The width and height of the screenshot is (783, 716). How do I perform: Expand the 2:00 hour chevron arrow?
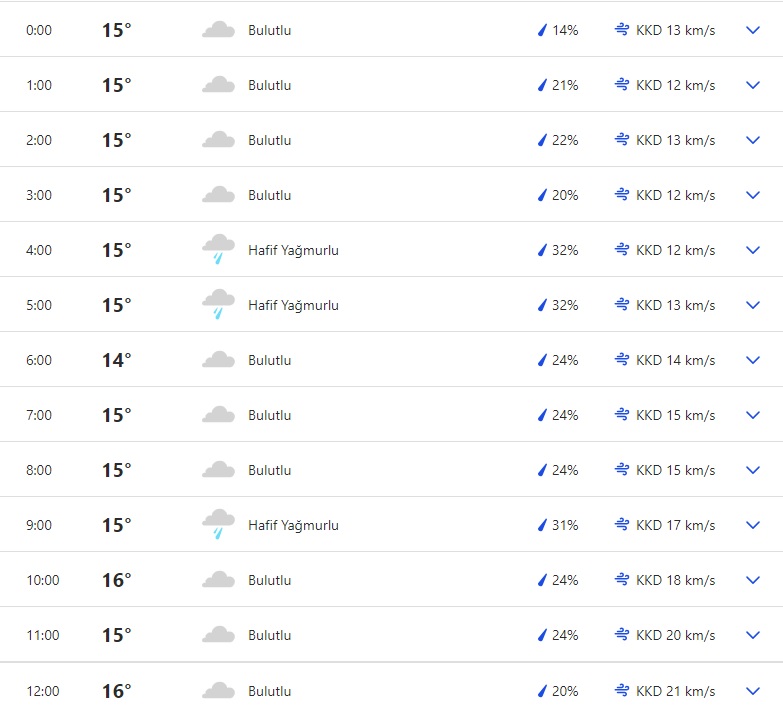753,140
